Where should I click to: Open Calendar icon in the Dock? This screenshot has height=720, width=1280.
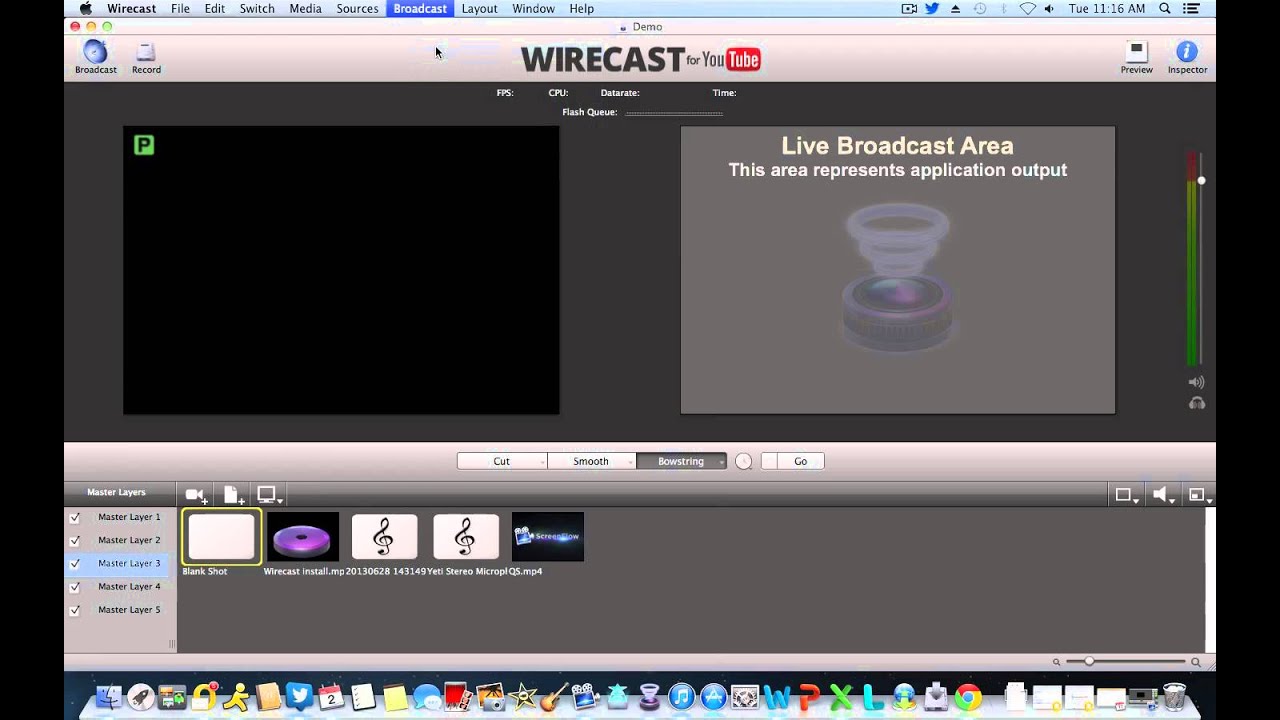[x=331, y=697]
